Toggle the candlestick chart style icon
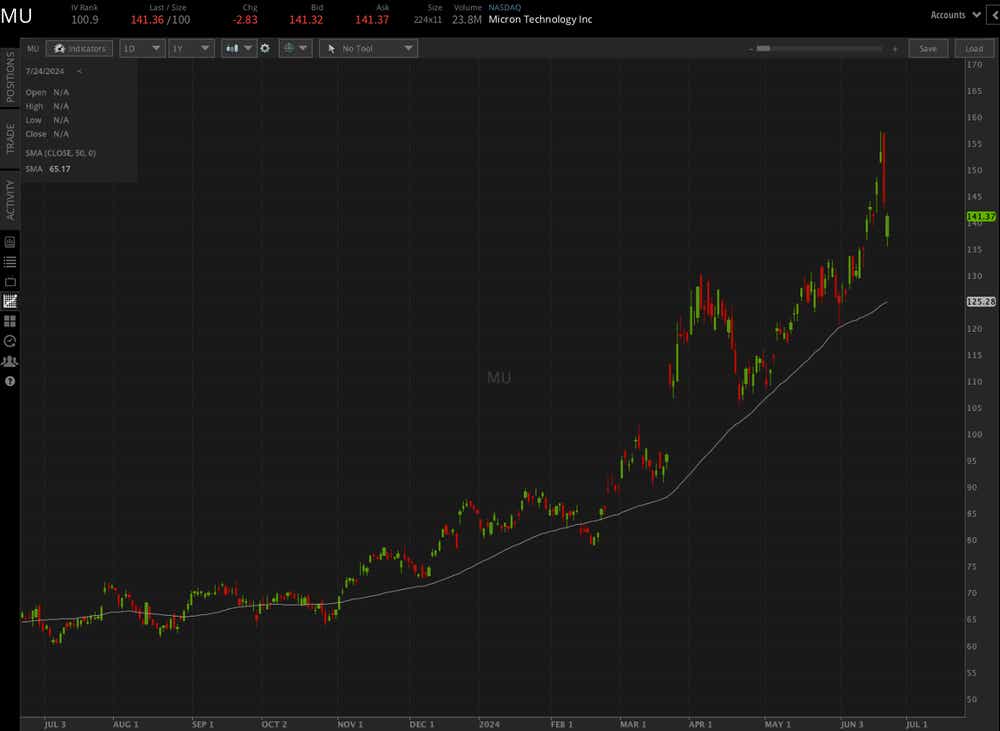Screen dimensions: 1000x731 (232, 48)
